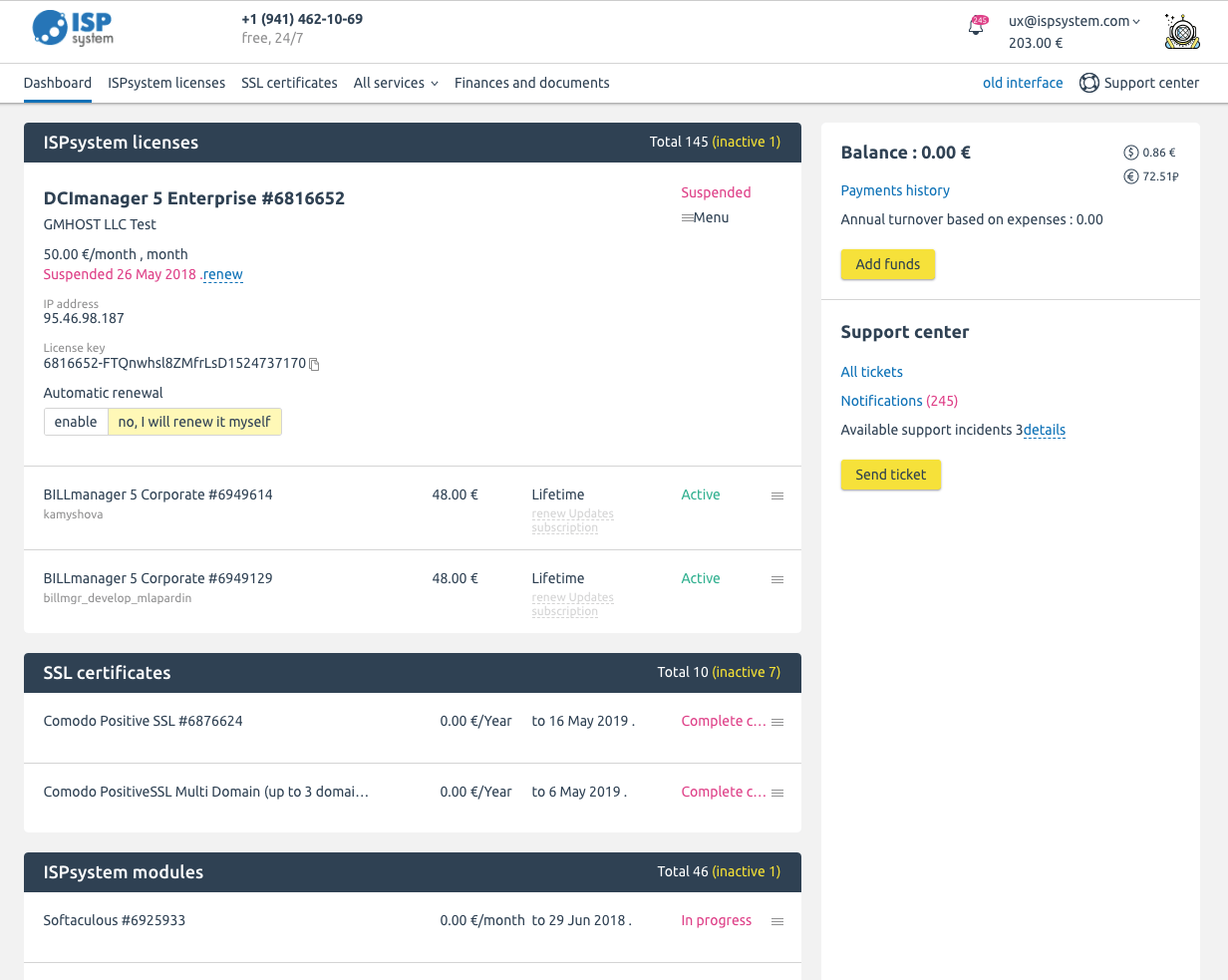Open the SSL certificates tab
Viewport: 1228px width, 980px height.
[289, 83]
